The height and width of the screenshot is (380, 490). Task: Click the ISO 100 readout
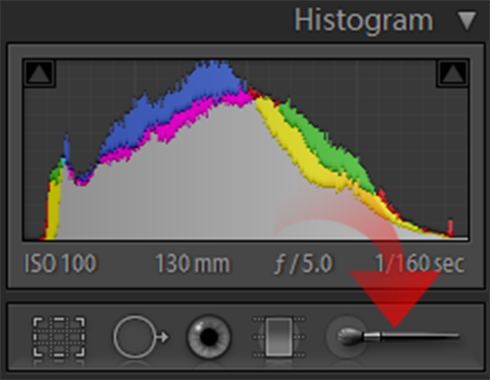[61, 263]
